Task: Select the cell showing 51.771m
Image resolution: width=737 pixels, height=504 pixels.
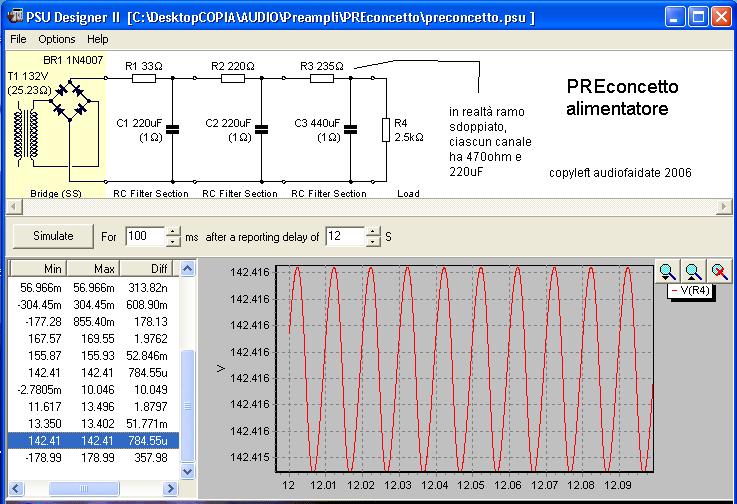Action: click(146, 424)
